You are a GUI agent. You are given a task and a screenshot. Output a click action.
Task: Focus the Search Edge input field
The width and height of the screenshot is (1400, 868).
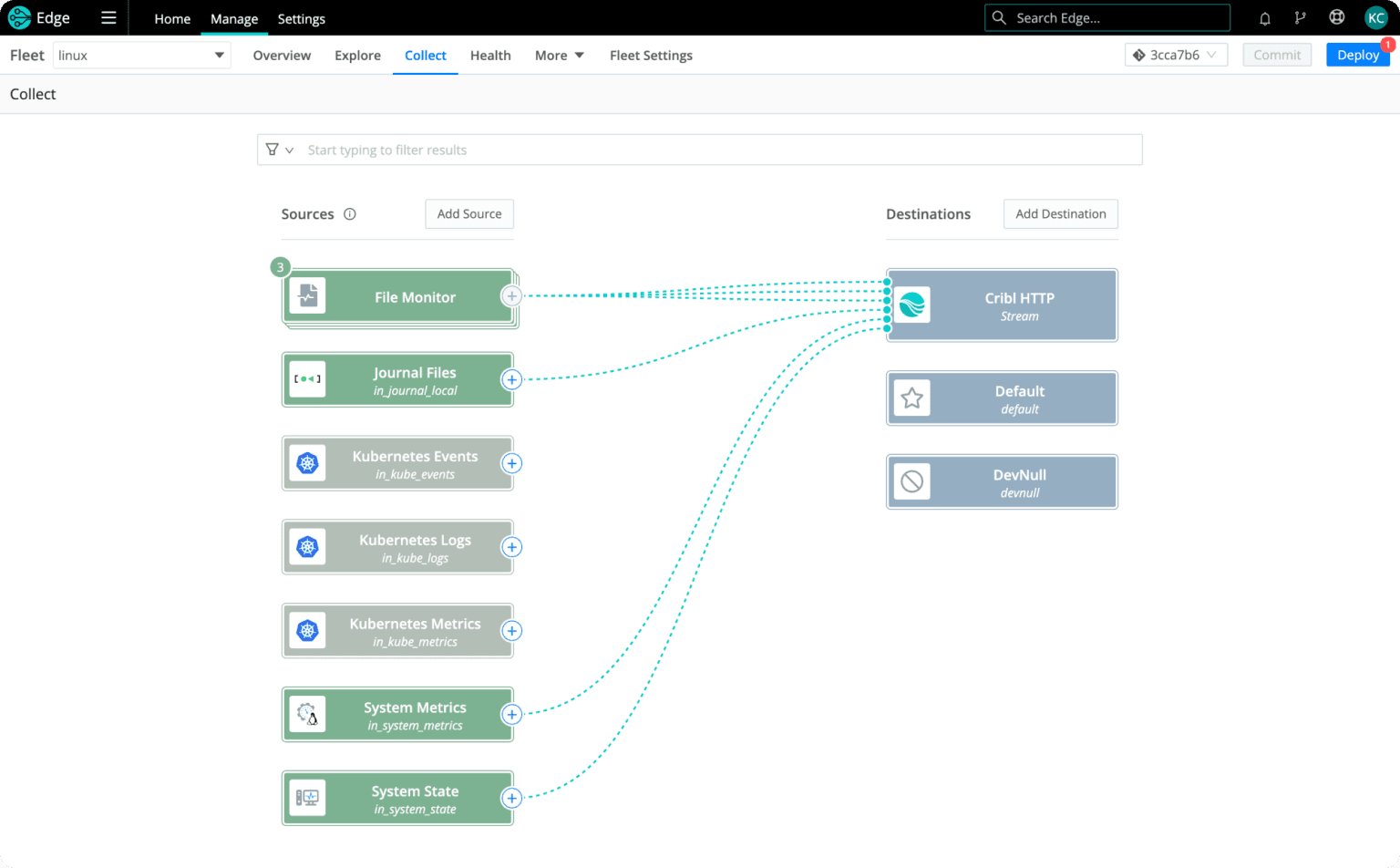click(x=1117, y=18)
